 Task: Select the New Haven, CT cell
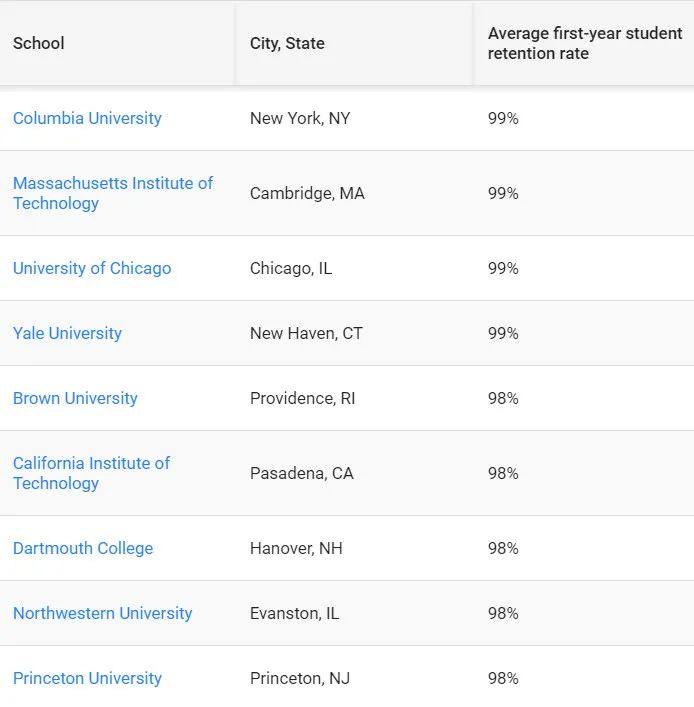tap(306, 333)
